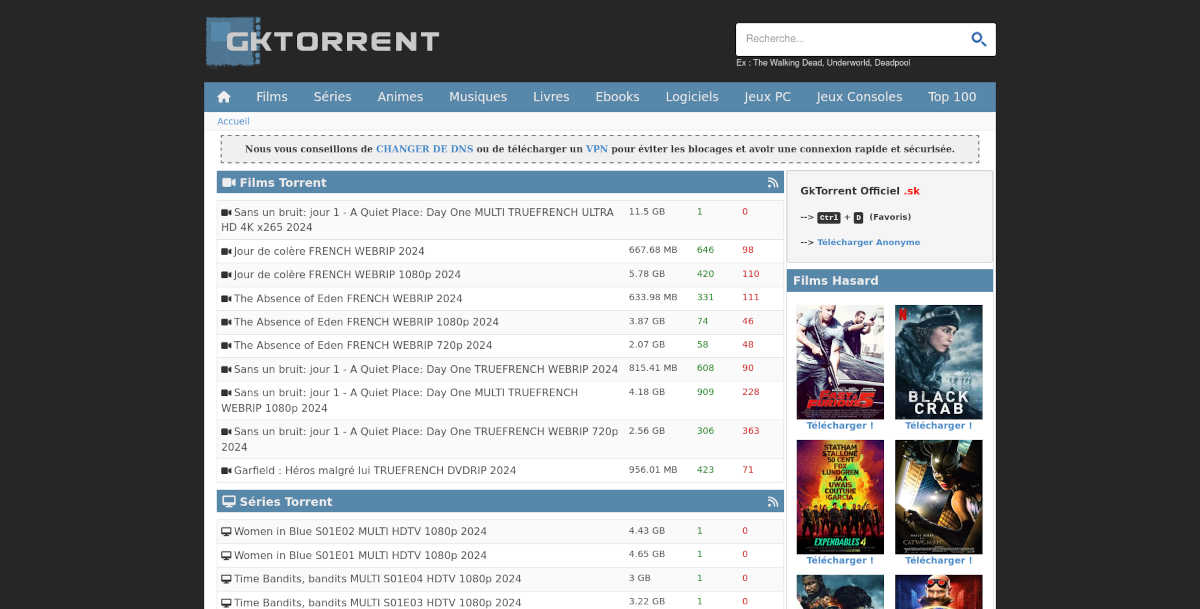Click the Séries Torrent section title
The height and width of the screenshot is (609, 1200).
pyautogui.click(x=286, y=502)
